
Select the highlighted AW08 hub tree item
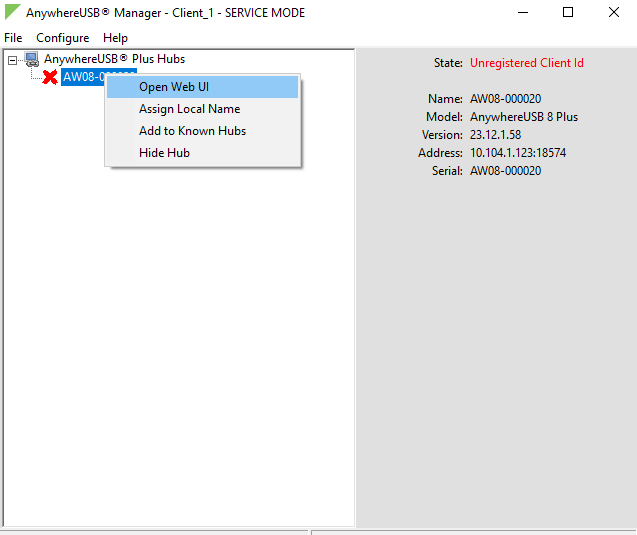(x=83, y=77)
